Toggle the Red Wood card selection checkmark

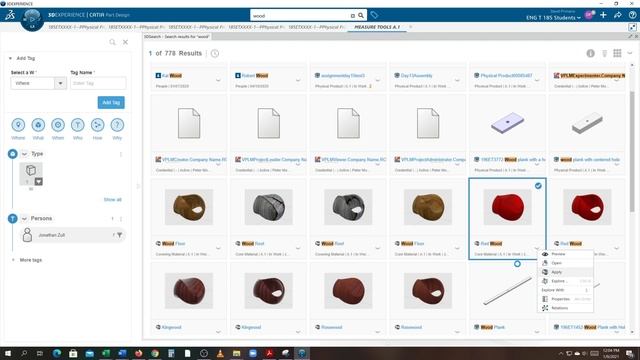point(538,186)
